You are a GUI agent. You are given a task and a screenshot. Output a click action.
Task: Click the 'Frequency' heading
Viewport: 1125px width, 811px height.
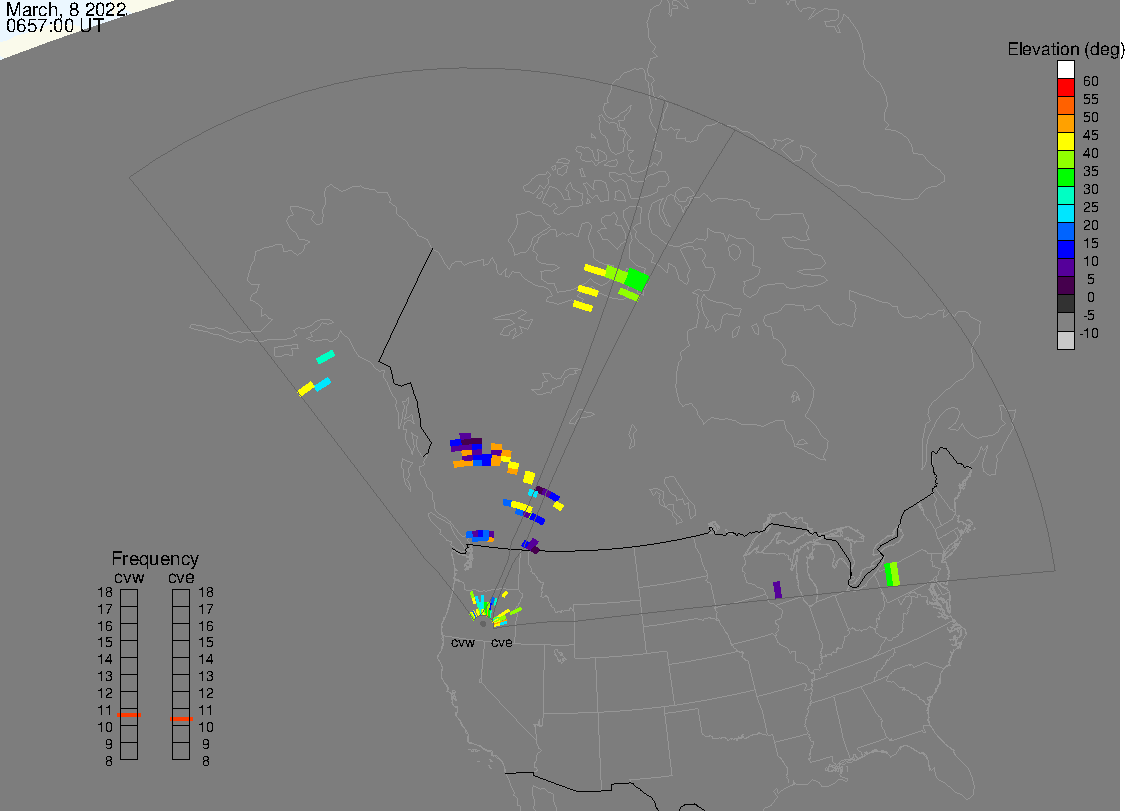[x=155, y=558]
